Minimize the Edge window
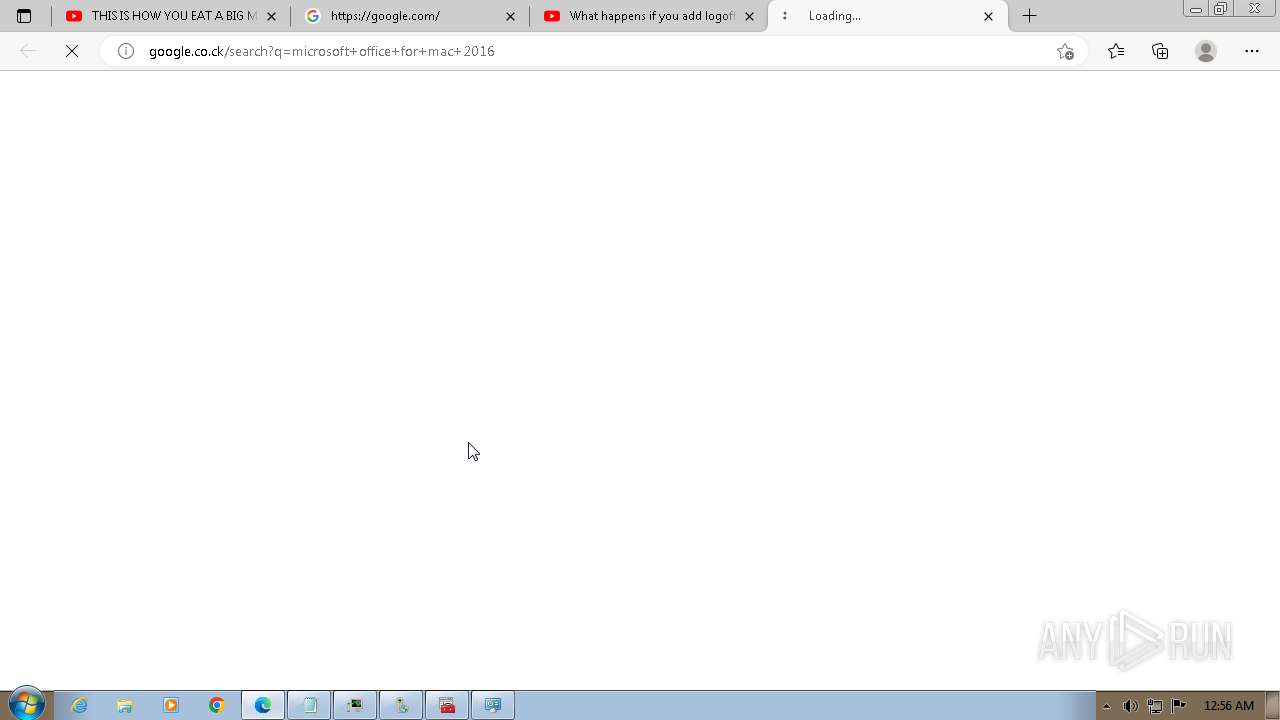 1195,9
